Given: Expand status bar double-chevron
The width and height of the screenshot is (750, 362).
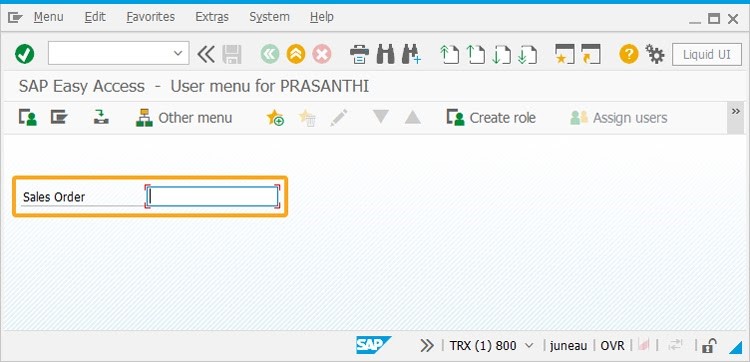Looking at the screenshot, I should tap(427, 345).
